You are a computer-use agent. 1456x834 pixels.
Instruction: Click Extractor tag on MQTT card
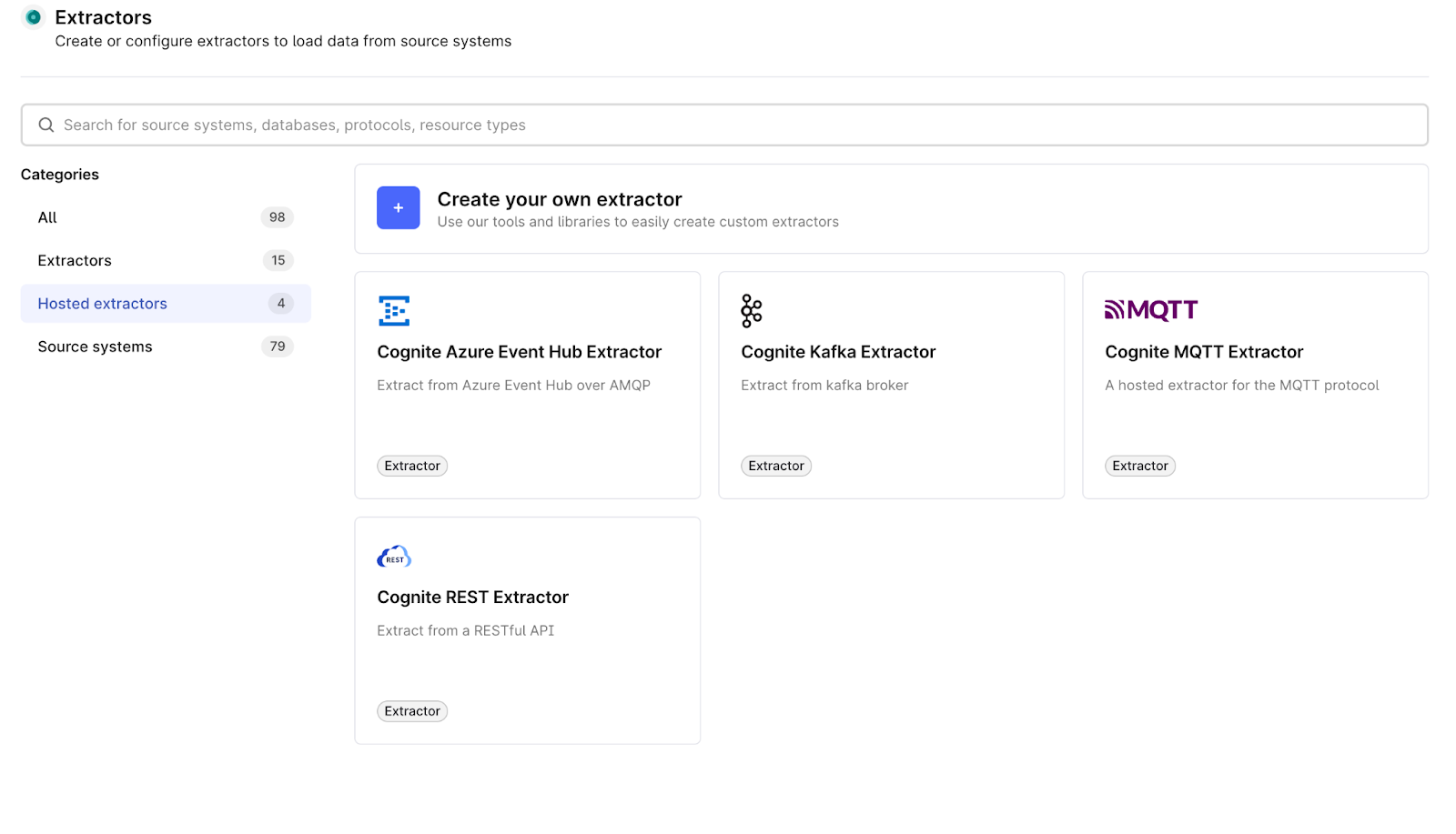1140,466
